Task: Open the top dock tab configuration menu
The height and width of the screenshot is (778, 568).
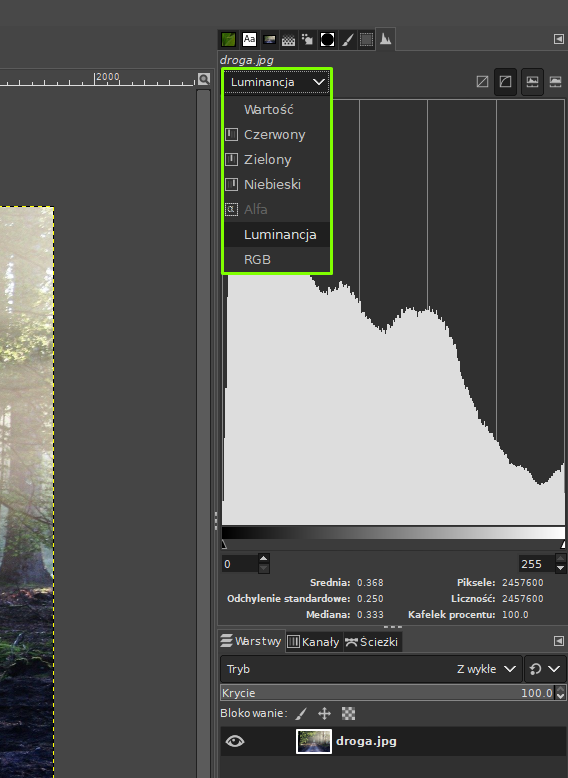Action: (x=559, y=39)
